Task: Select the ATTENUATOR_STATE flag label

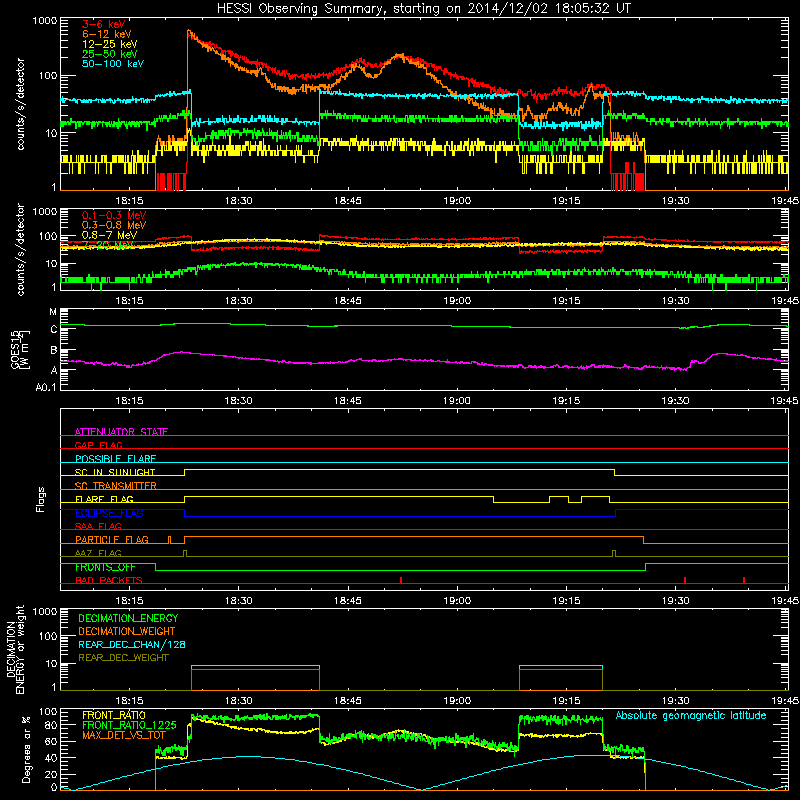Action: (x=121, y=432)
